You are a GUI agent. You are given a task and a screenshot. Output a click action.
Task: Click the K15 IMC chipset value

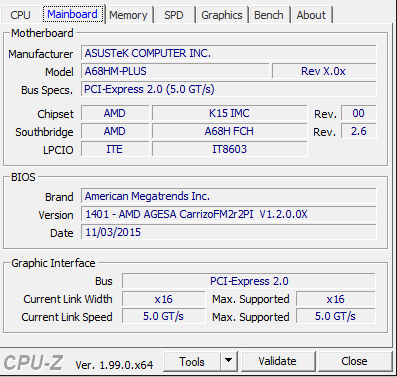coord(229,113)
